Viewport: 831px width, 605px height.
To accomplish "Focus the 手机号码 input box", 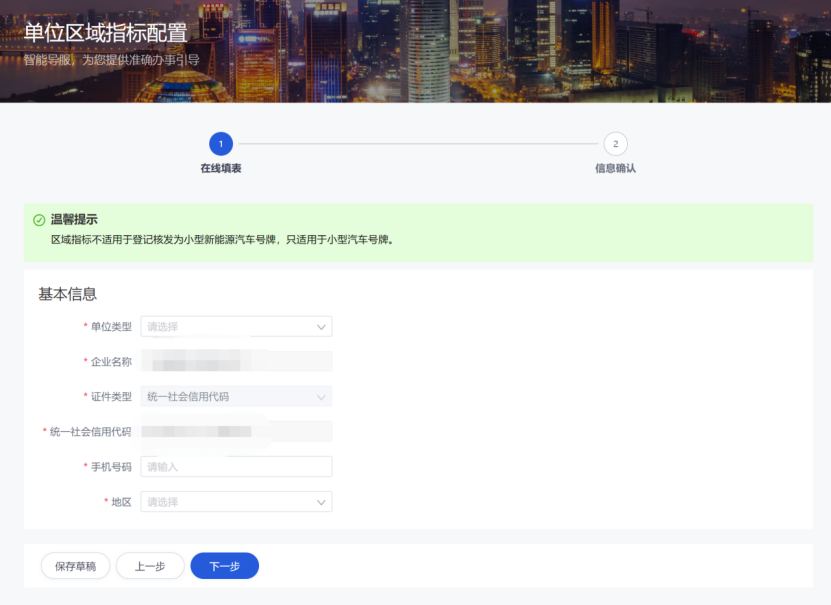I will [x=236, y=467].
